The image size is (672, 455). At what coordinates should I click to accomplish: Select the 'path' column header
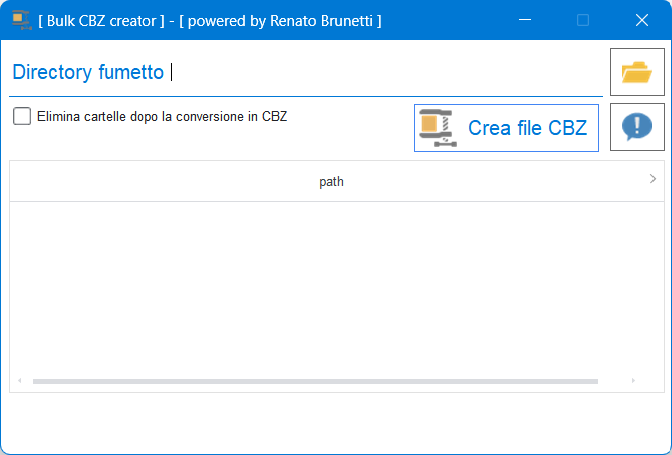331,182
